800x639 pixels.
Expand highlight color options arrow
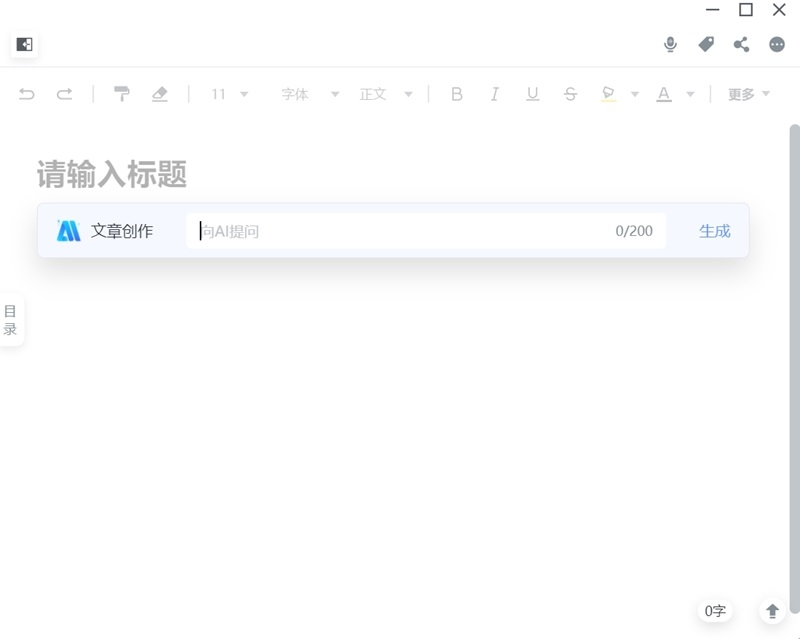[635, 94]
